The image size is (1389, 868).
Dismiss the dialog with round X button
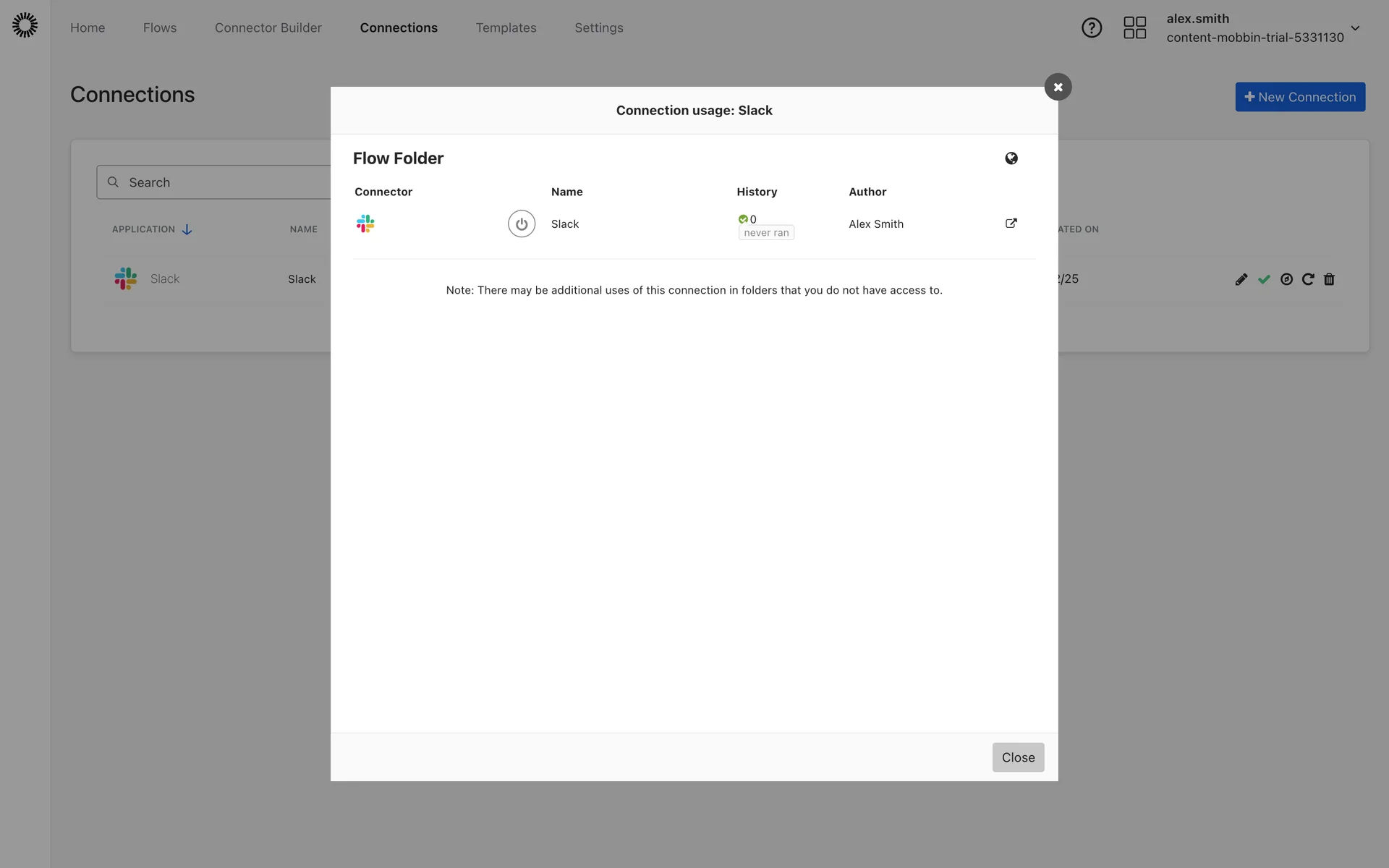coord(1057,87)
